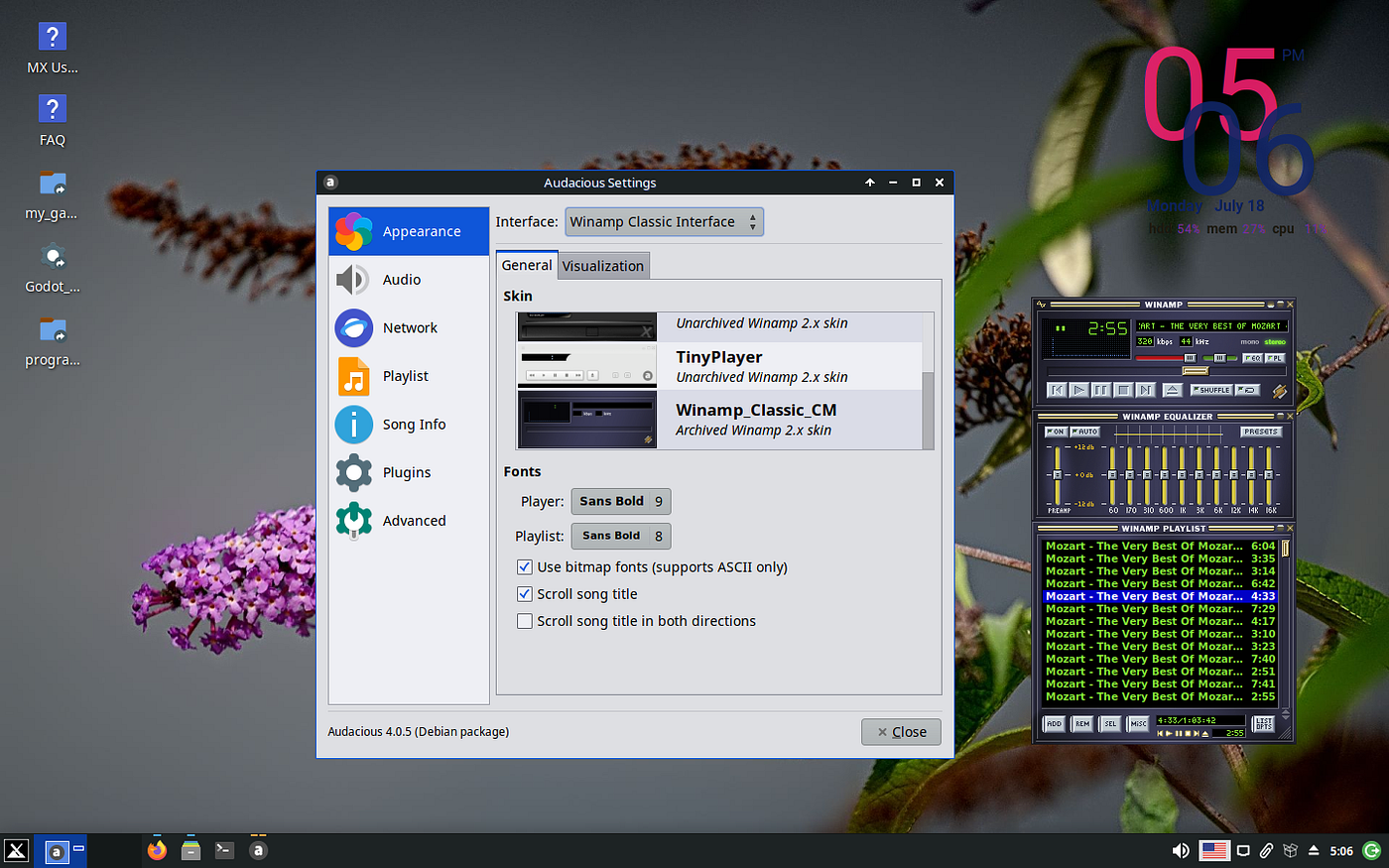Change the Player font Sans Bold 9
The height and width of the screenshot is (868, 1389).
pyautogui.click(x=620, y=501)
